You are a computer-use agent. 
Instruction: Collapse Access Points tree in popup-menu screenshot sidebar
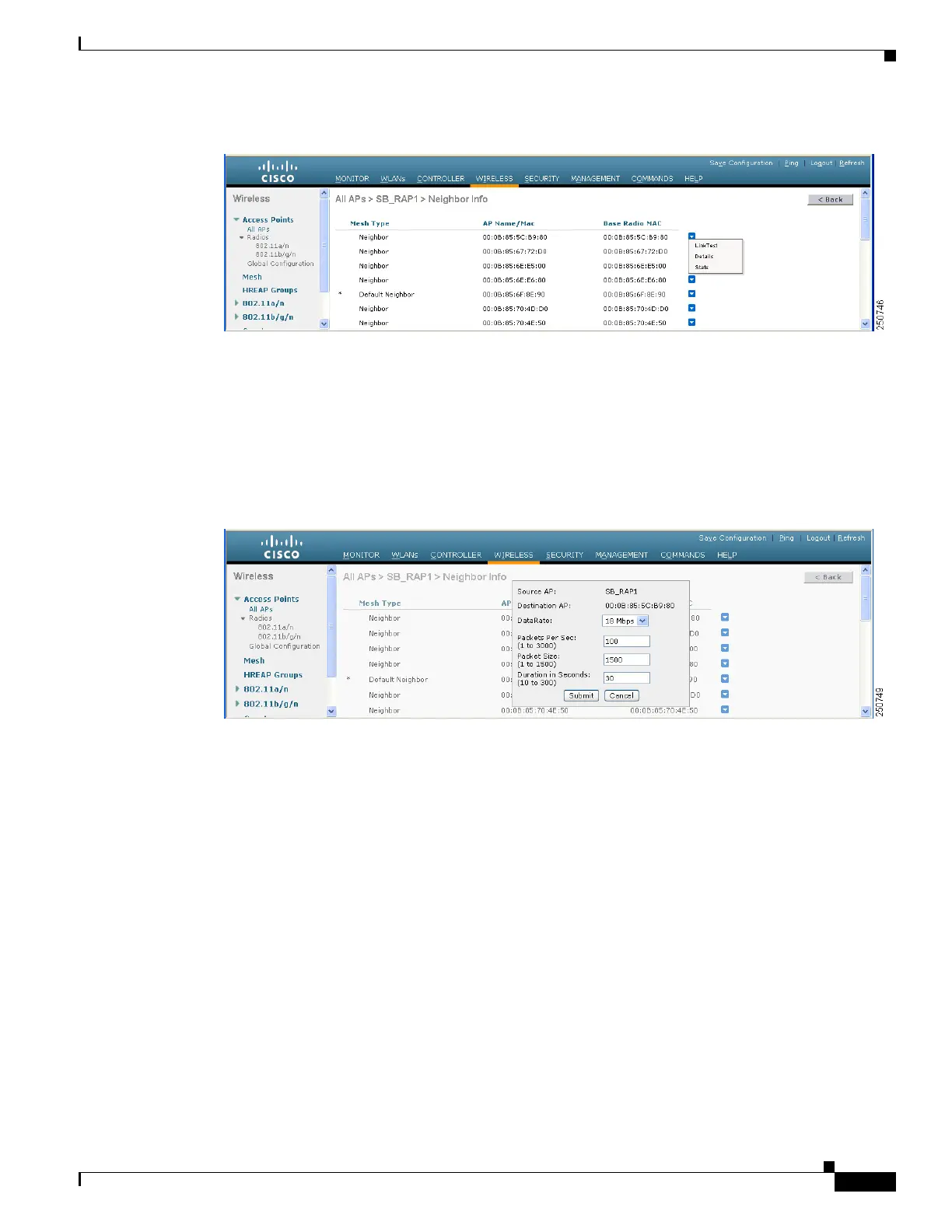[236, 220]
